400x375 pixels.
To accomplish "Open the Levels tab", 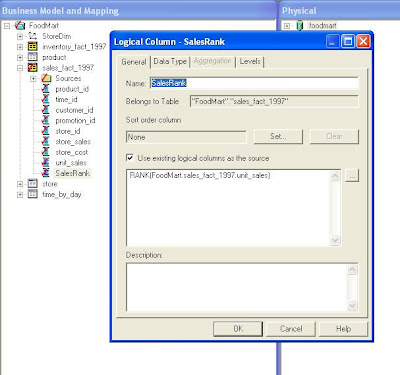I will pos(250,61).
